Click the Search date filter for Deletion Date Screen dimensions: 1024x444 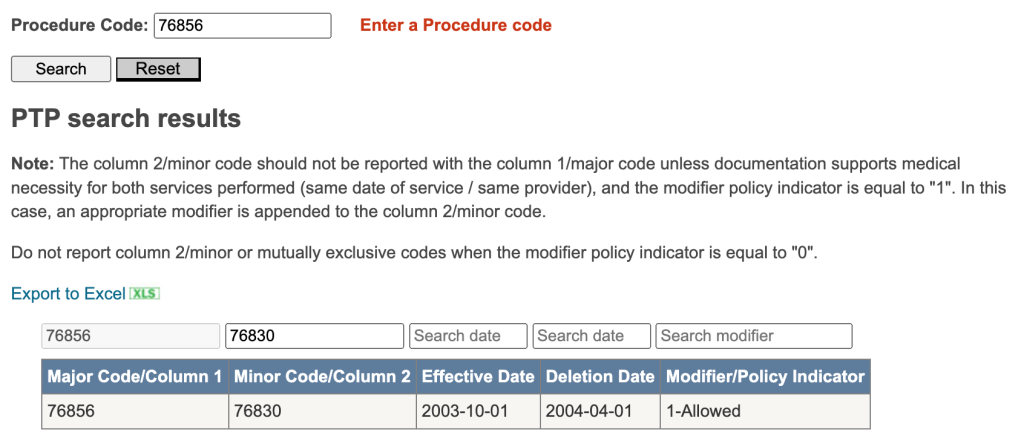pos(592,336)
